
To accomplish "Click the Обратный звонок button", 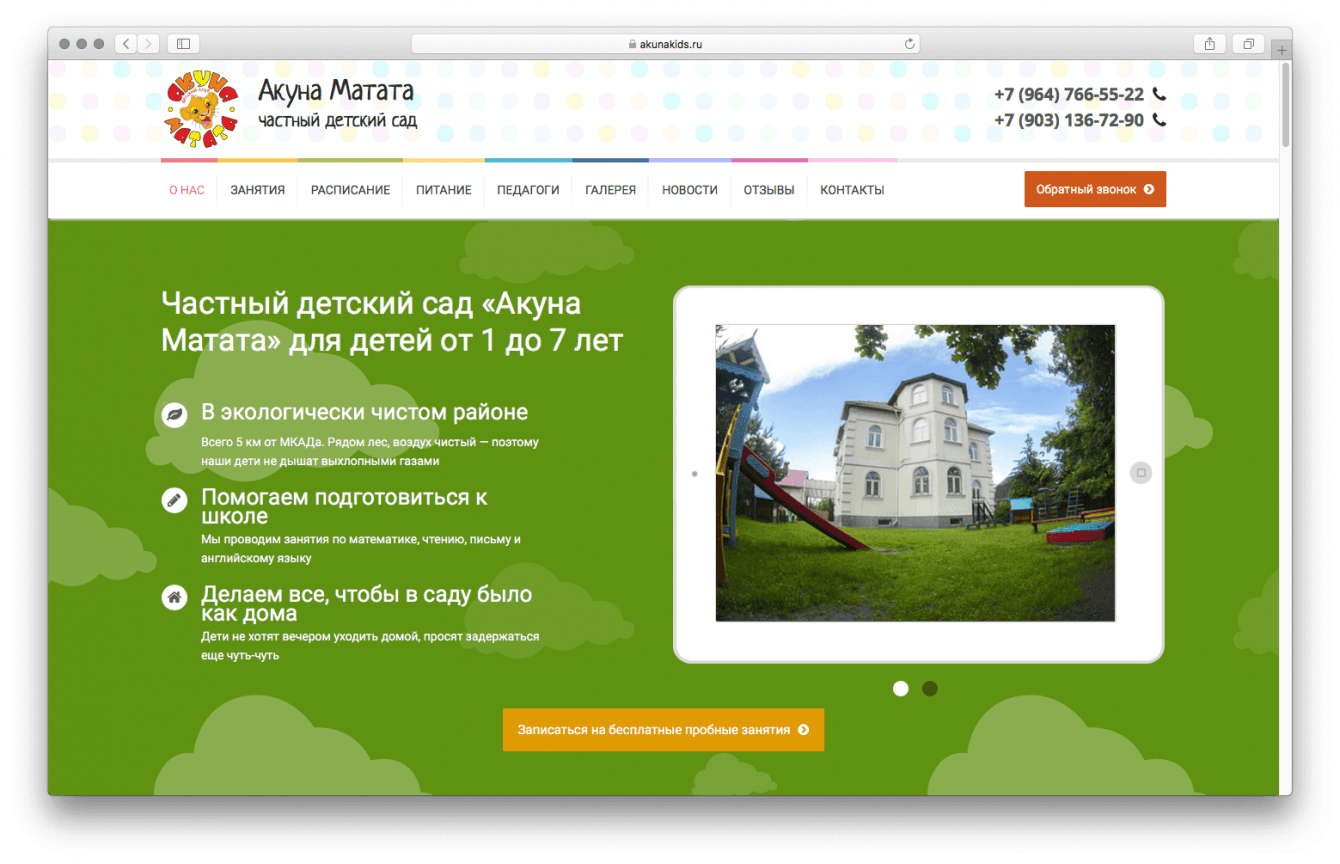I will tap(1095, 189).
